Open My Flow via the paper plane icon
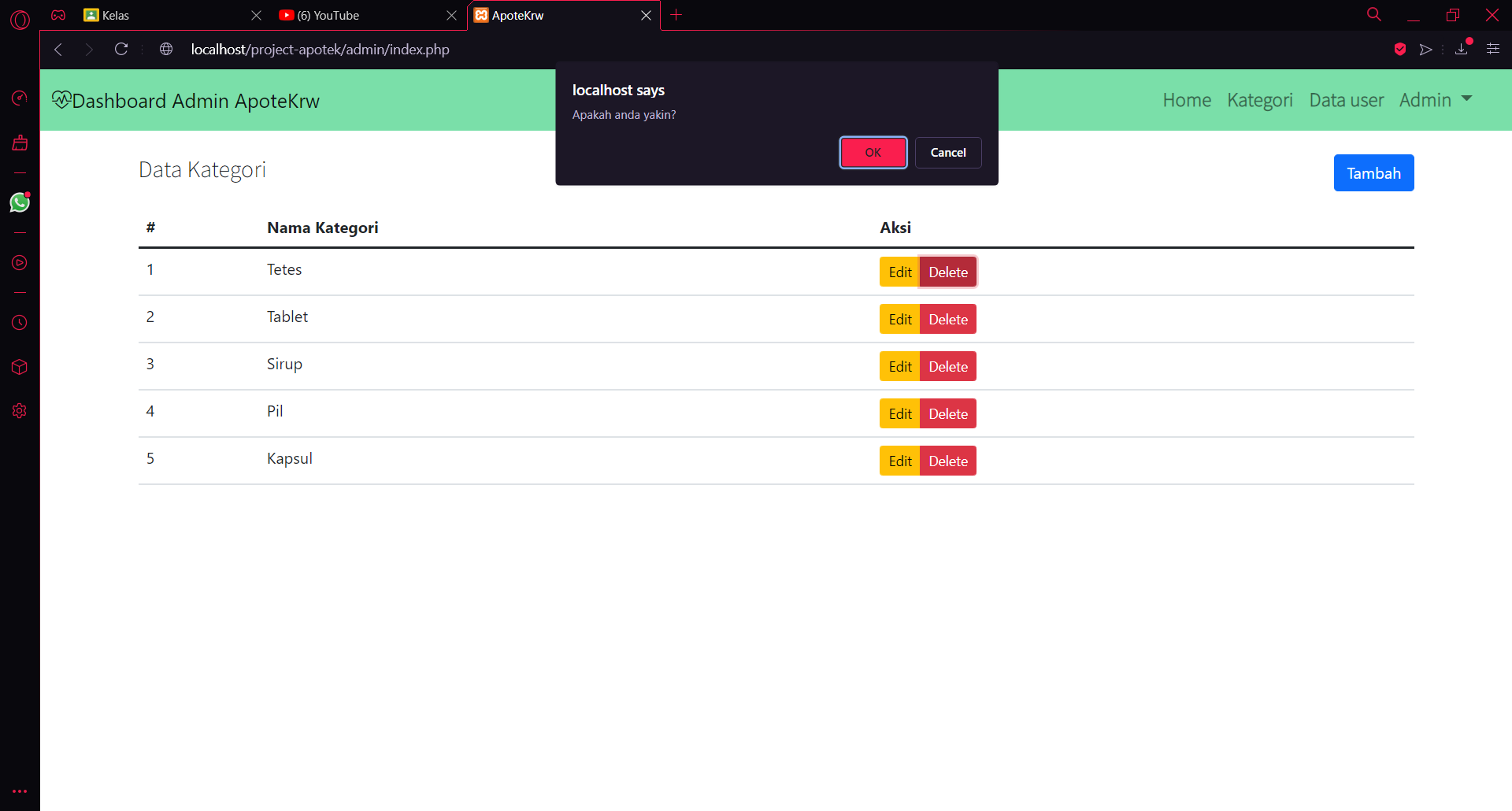 coord(1427,49)
